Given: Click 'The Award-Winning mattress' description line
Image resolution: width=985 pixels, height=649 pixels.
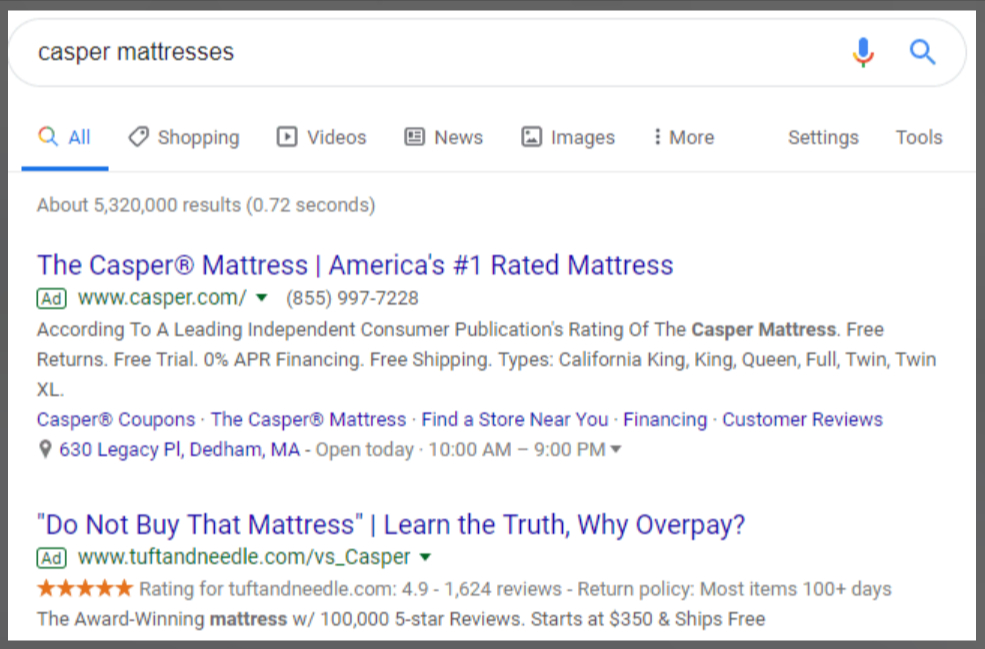Looking at the screenshot, I should tap(401, 619).
